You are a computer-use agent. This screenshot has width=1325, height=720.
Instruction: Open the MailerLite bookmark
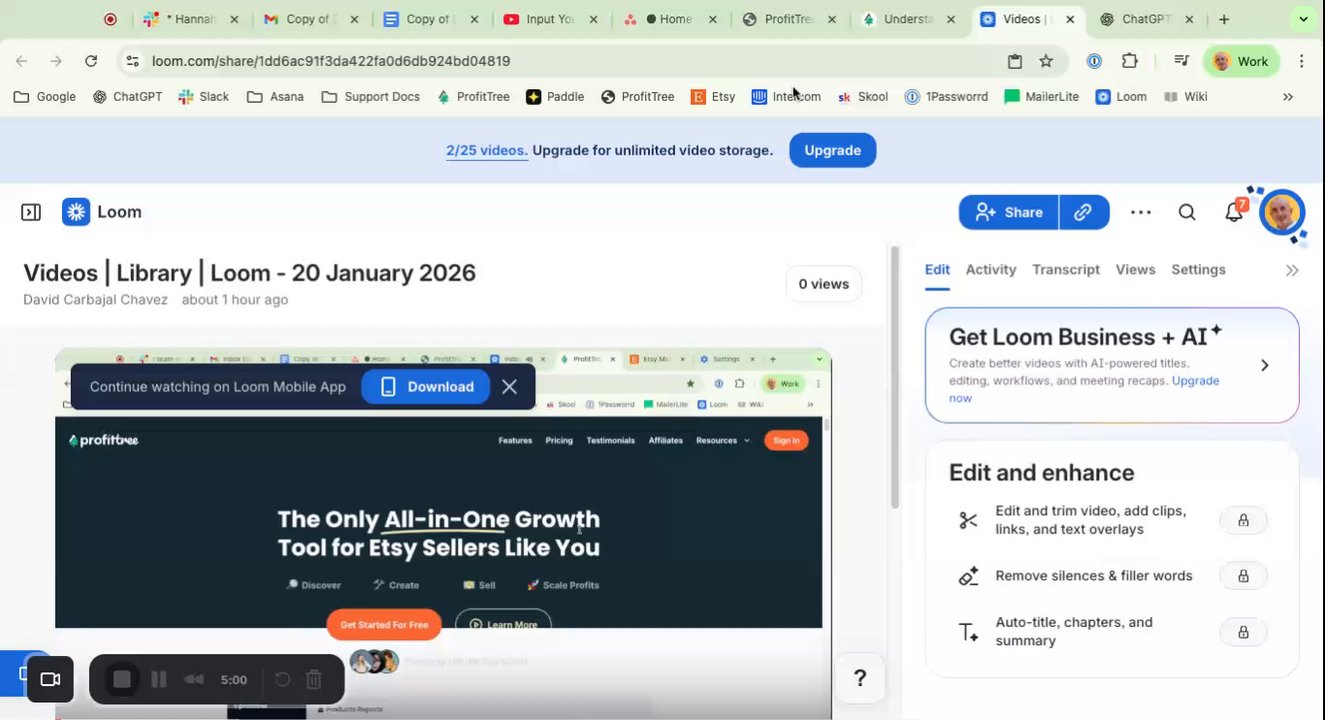(x=1041, y=97)
